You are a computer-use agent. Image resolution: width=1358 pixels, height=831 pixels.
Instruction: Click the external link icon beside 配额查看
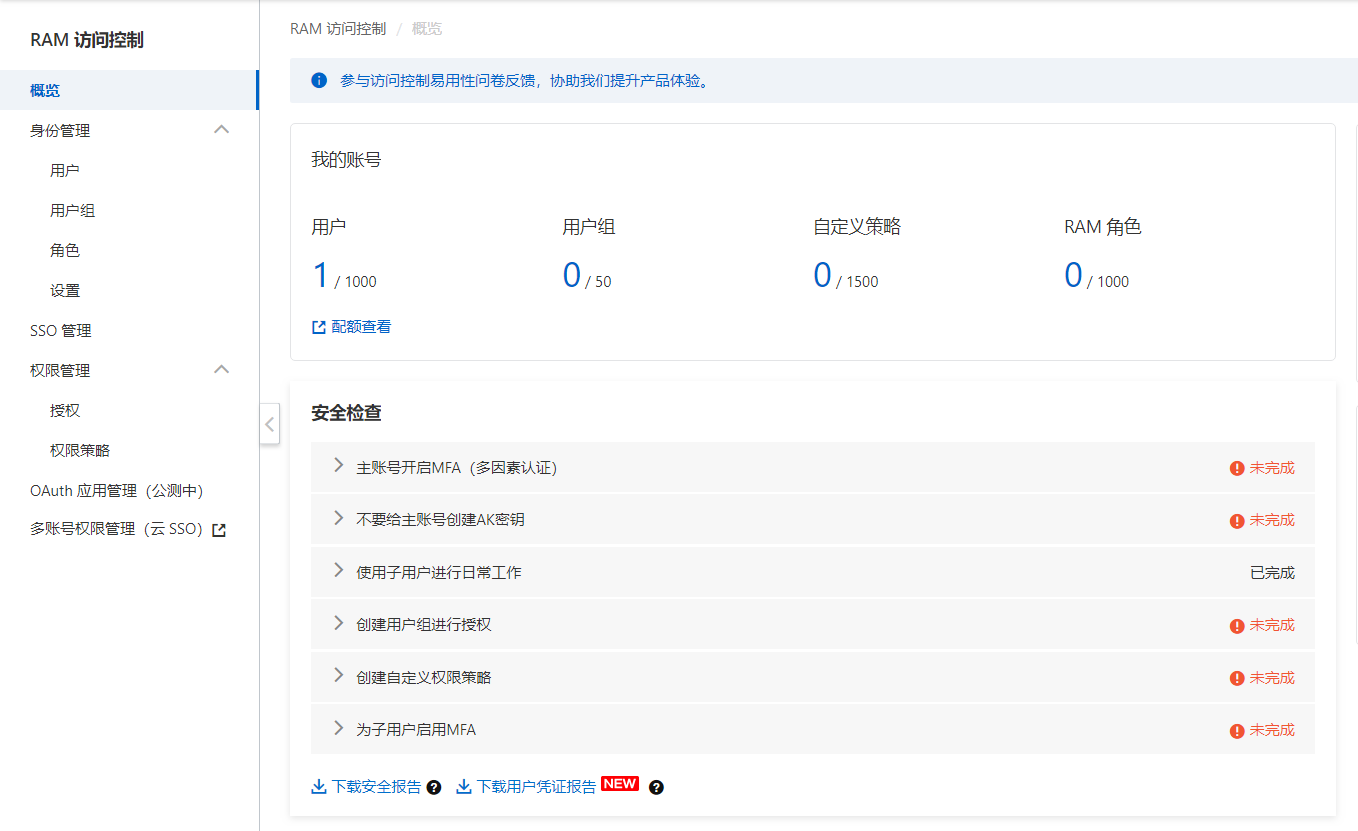tap(317, 326)
